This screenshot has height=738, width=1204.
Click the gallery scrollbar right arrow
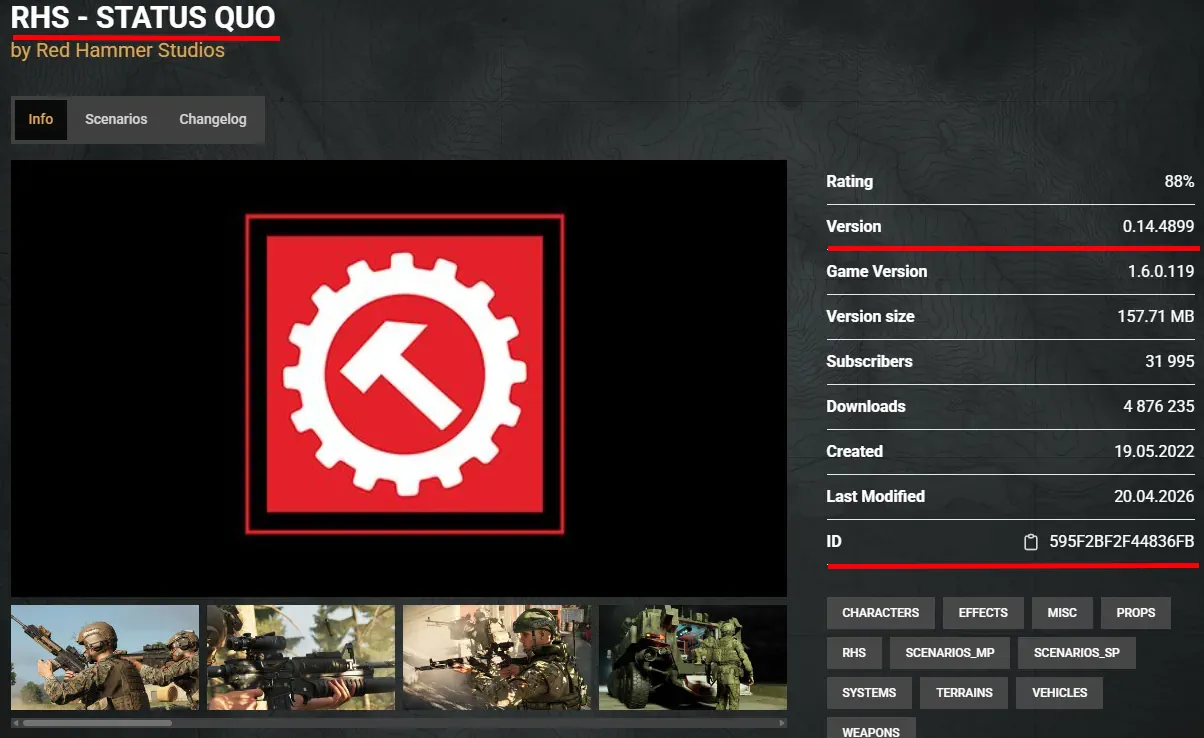[782, 723]
